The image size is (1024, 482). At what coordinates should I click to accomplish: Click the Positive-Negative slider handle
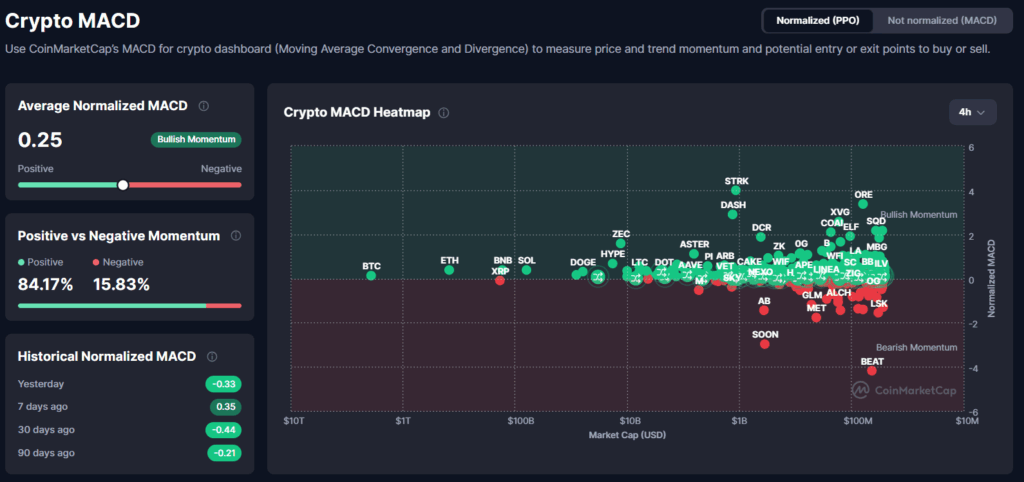tap(123, 185)
